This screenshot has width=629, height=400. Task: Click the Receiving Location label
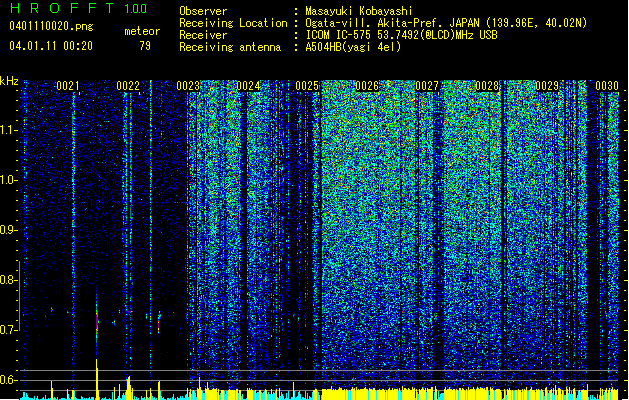click(233, 23)
